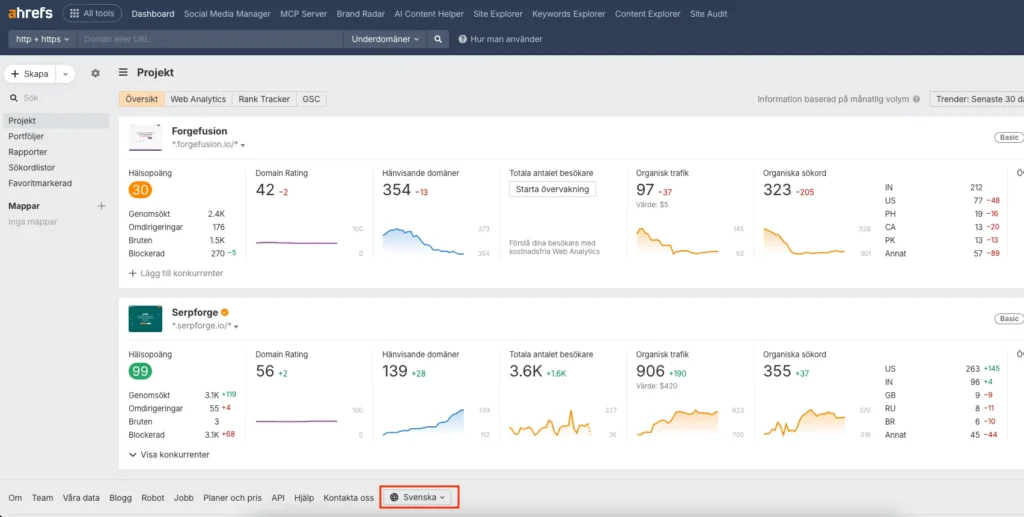This screenshot has width=1024, height=517.
Task: Expand the Skapa button dropdown arrow
Action: [x=65, y=74]
